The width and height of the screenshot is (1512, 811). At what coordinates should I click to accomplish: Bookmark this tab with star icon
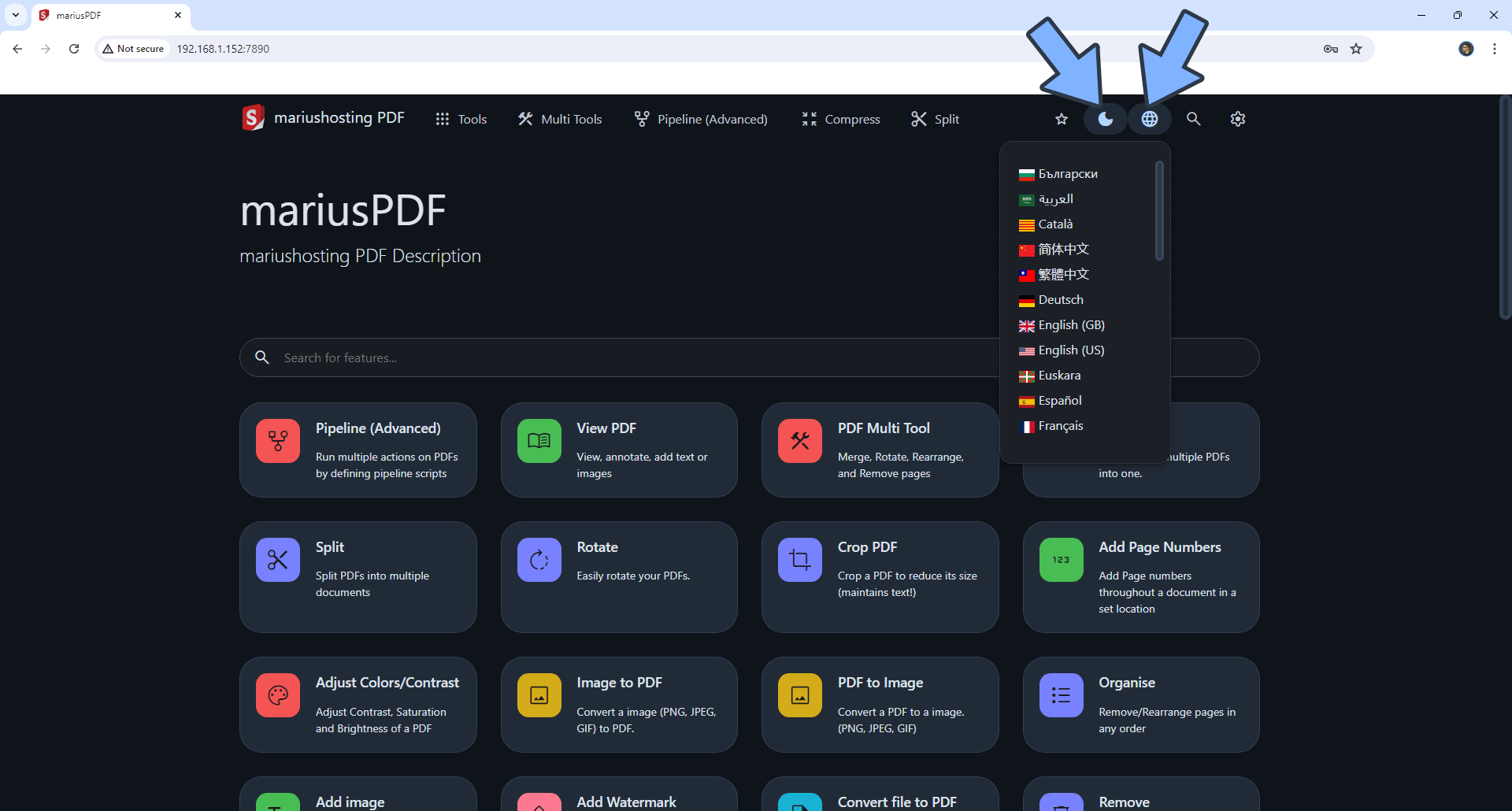coord(1356,49)
